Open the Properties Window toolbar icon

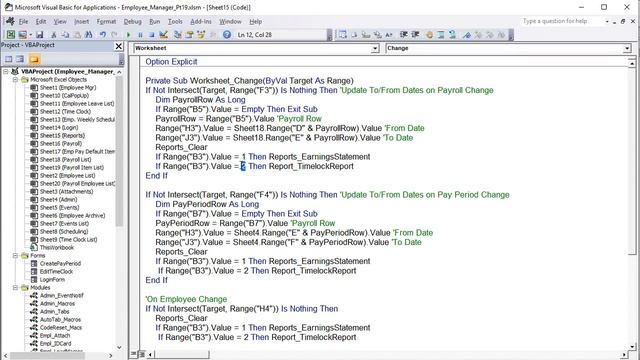(189, 35)
